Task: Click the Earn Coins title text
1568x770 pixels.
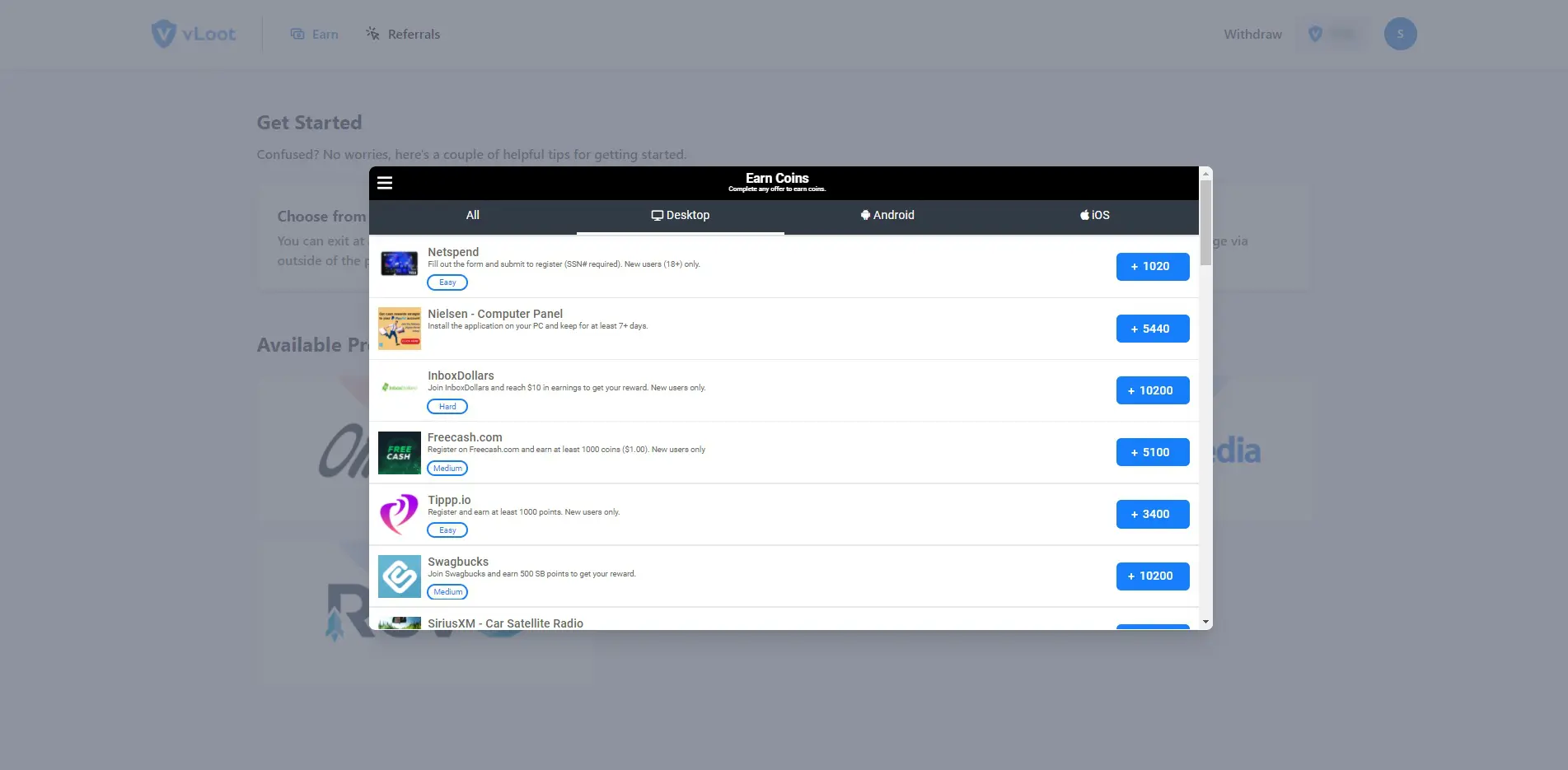Action: (x=777, y=178)
